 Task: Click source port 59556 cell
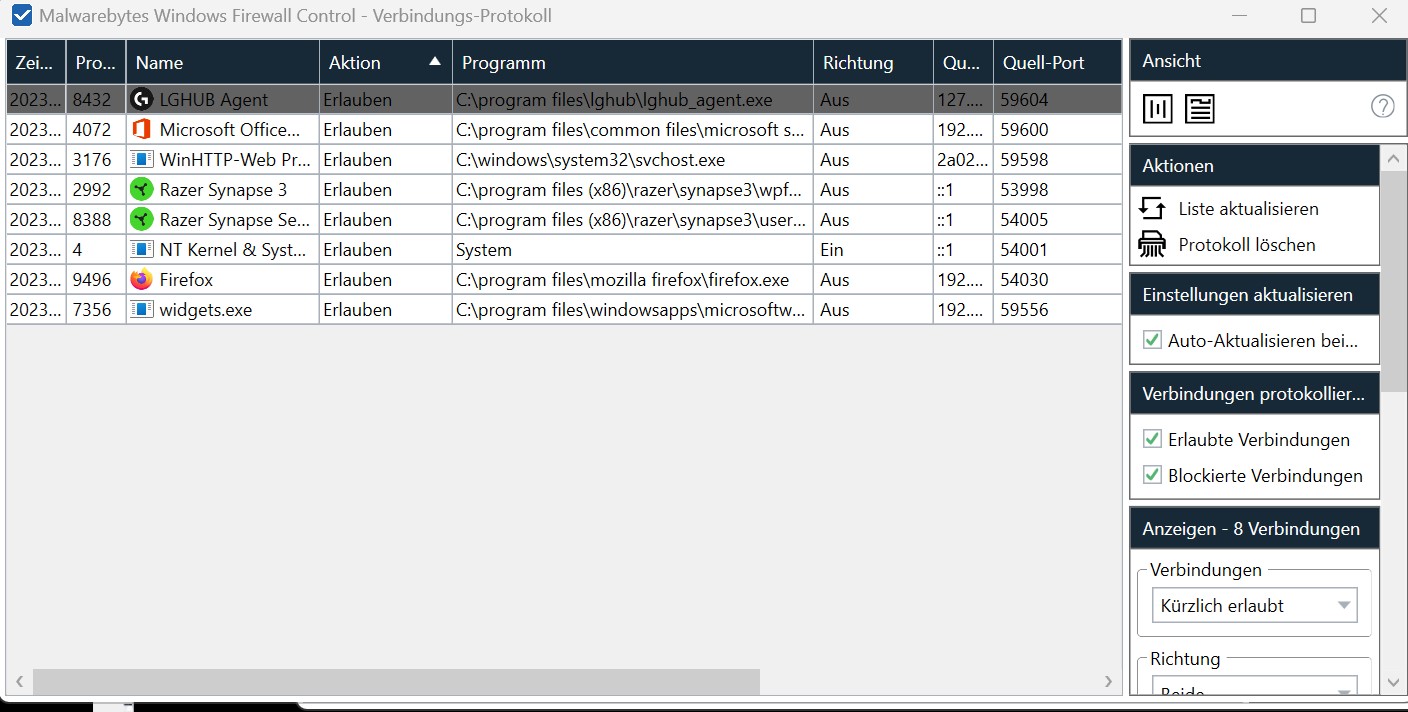tap(1057, 310)
